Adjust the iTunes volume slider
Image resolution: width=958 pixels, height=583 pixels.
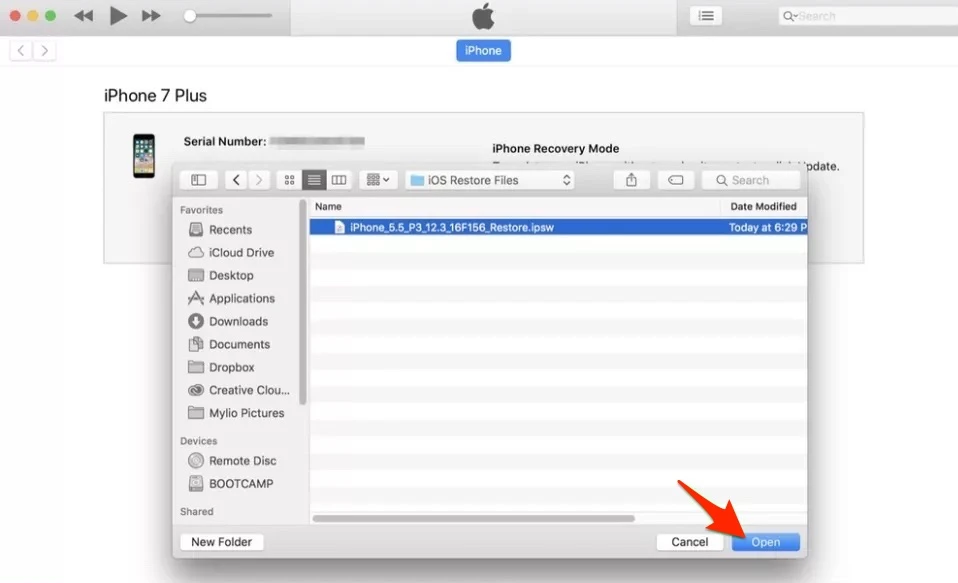[230, 16]
